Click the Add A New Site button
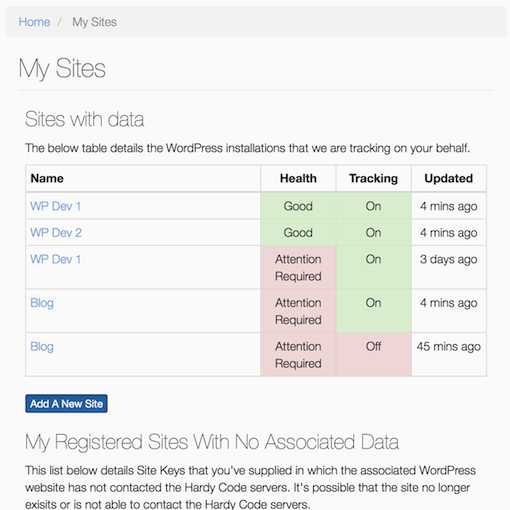The height and width of the screenshot is (510, 510). pos(66,404)
